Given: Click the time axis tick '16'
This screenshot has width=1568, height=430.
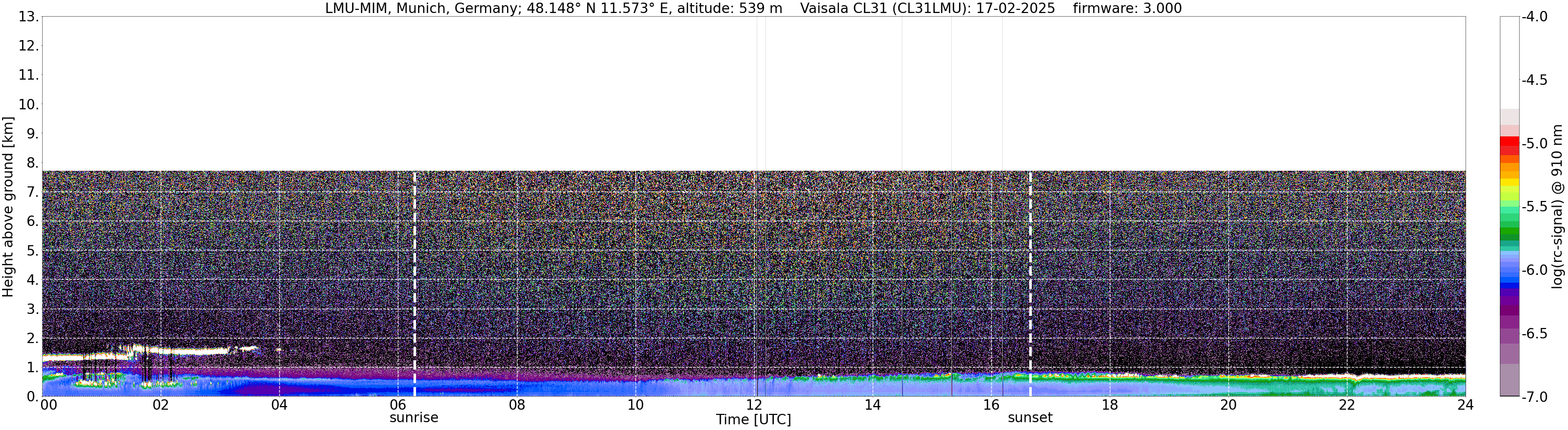Looking at the screenshot, I should point(991,406).
